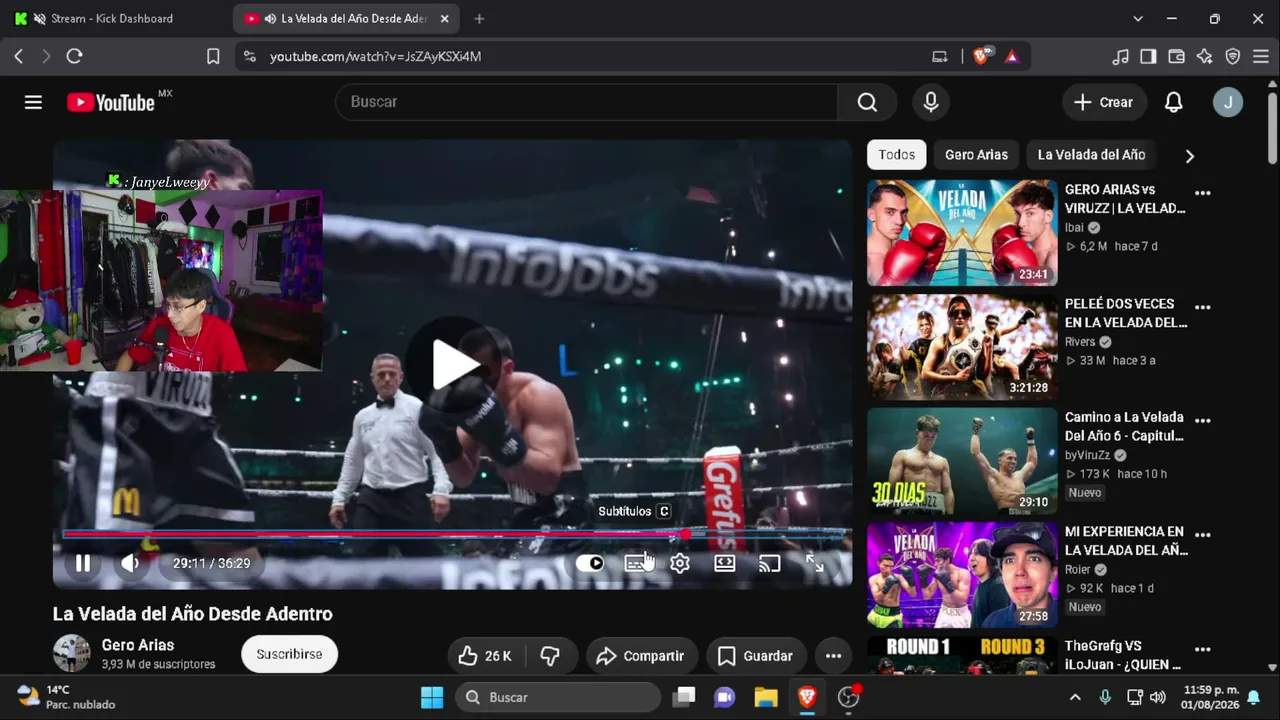This screenshot has width=1280, height=720.
Task: Open the Windows Start menu
Action: 432,697
